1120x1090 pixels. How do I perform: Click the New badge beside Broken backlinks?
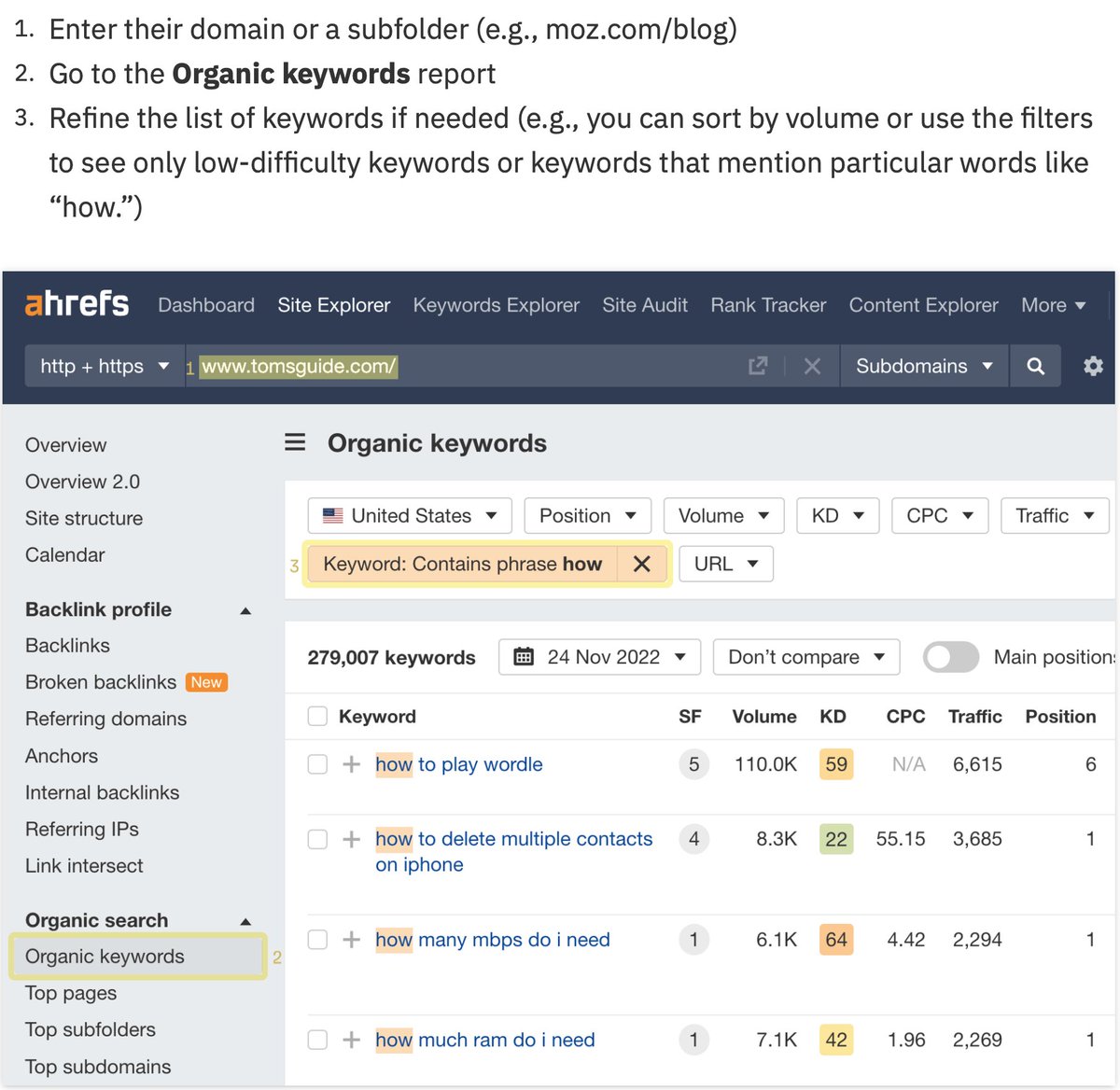206,682
